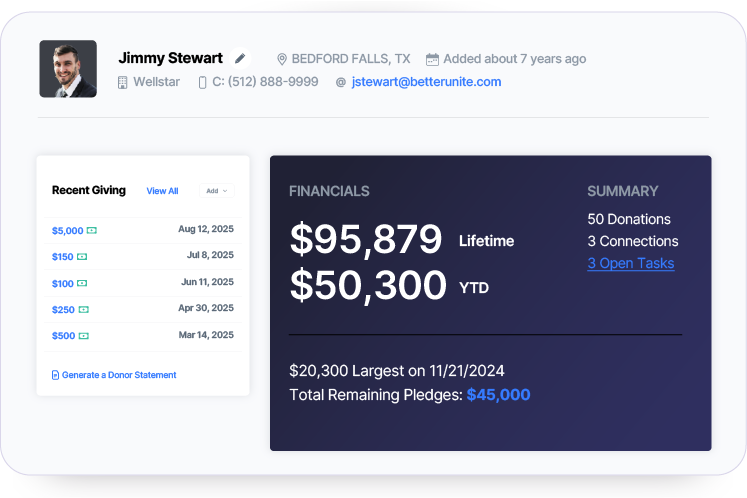Click the building icon next to Wellstar

123,82
